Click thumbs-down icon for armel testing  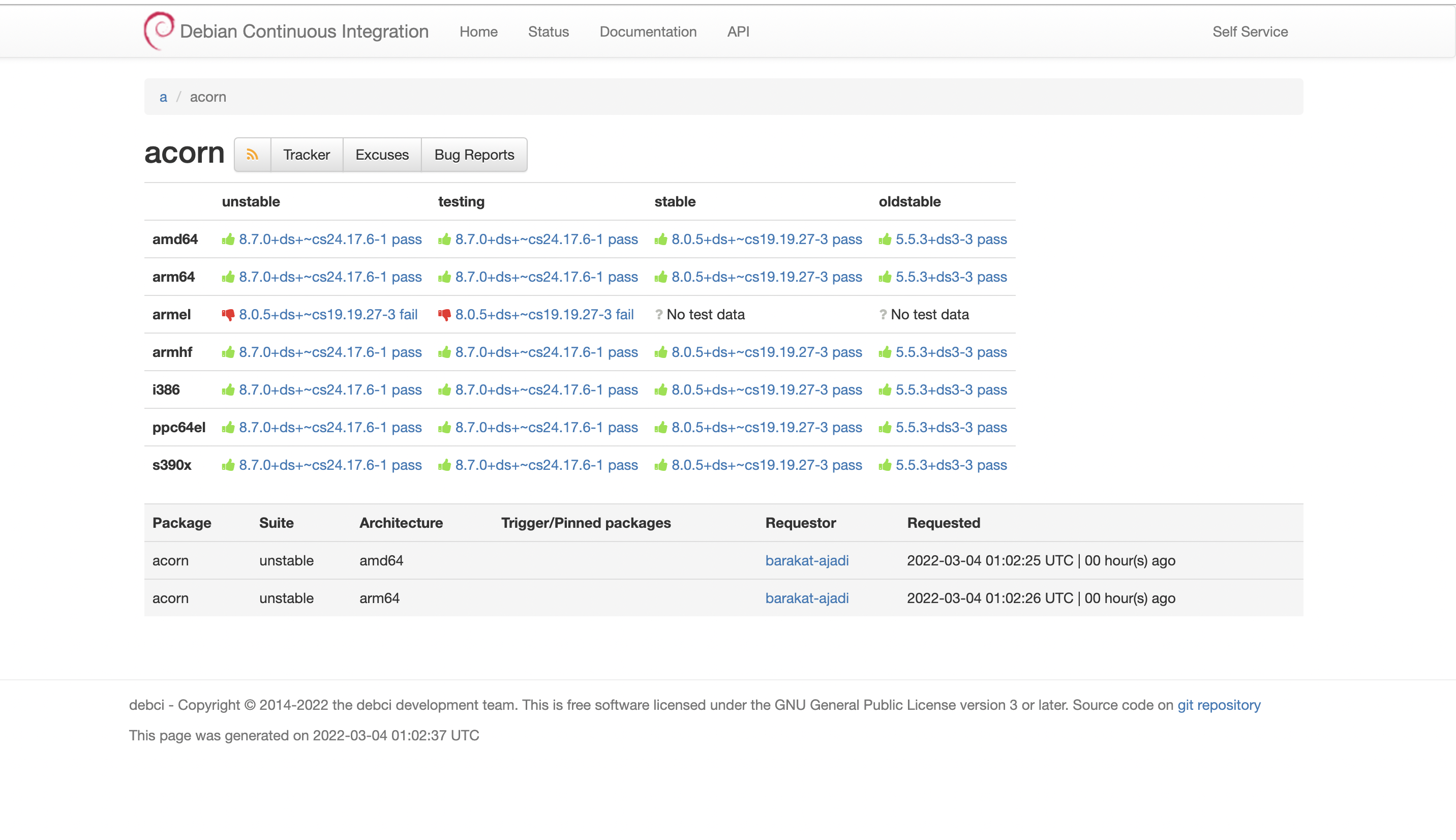point(445,315)
